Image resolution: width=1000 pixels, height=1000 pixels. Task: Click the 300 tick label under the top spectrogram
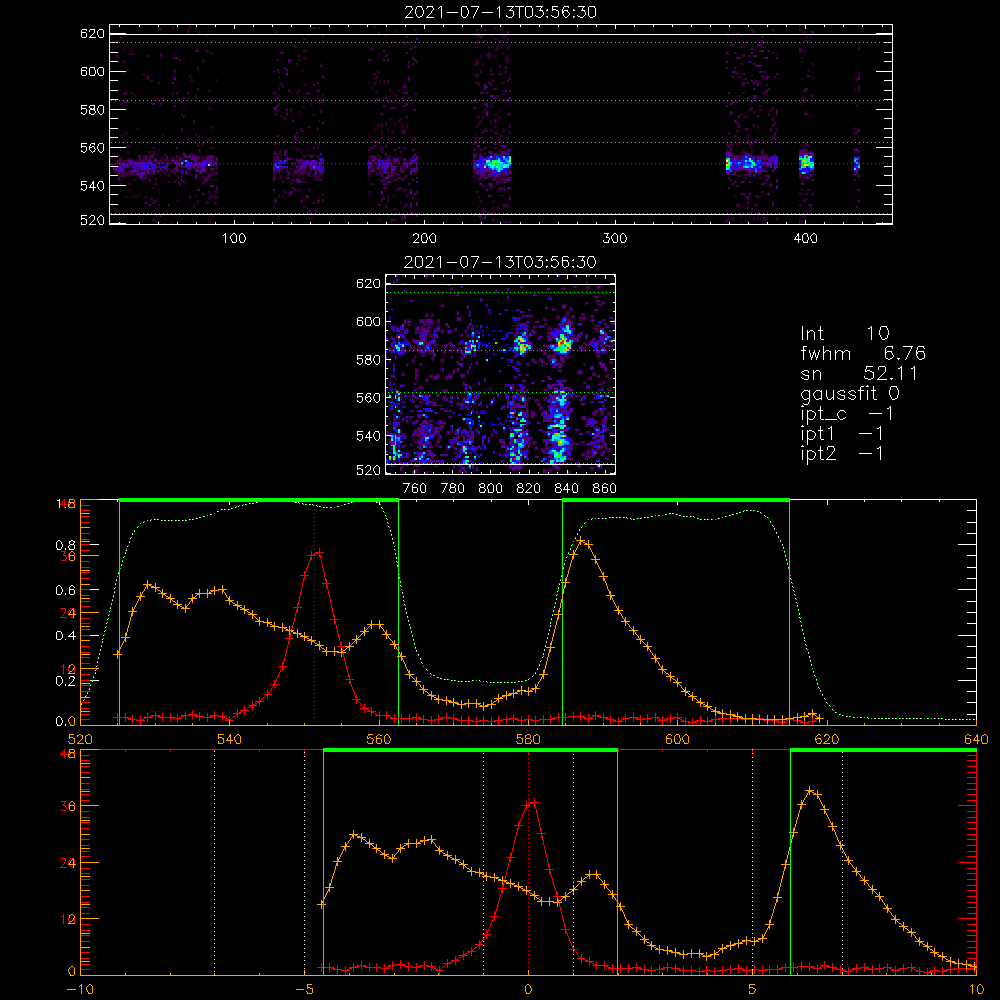pos(615,239)
